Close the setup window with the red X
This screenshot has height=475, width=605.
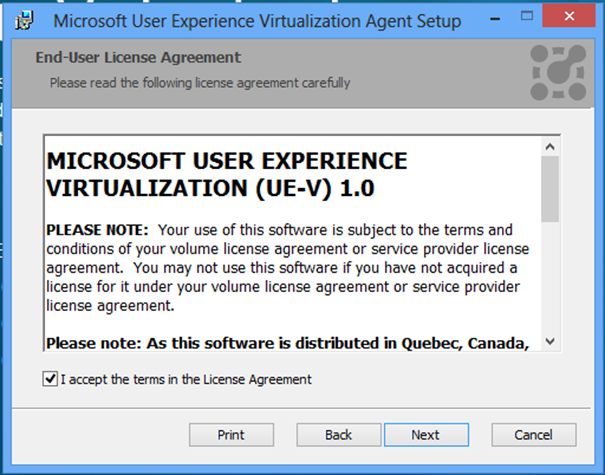coord(569,16)
